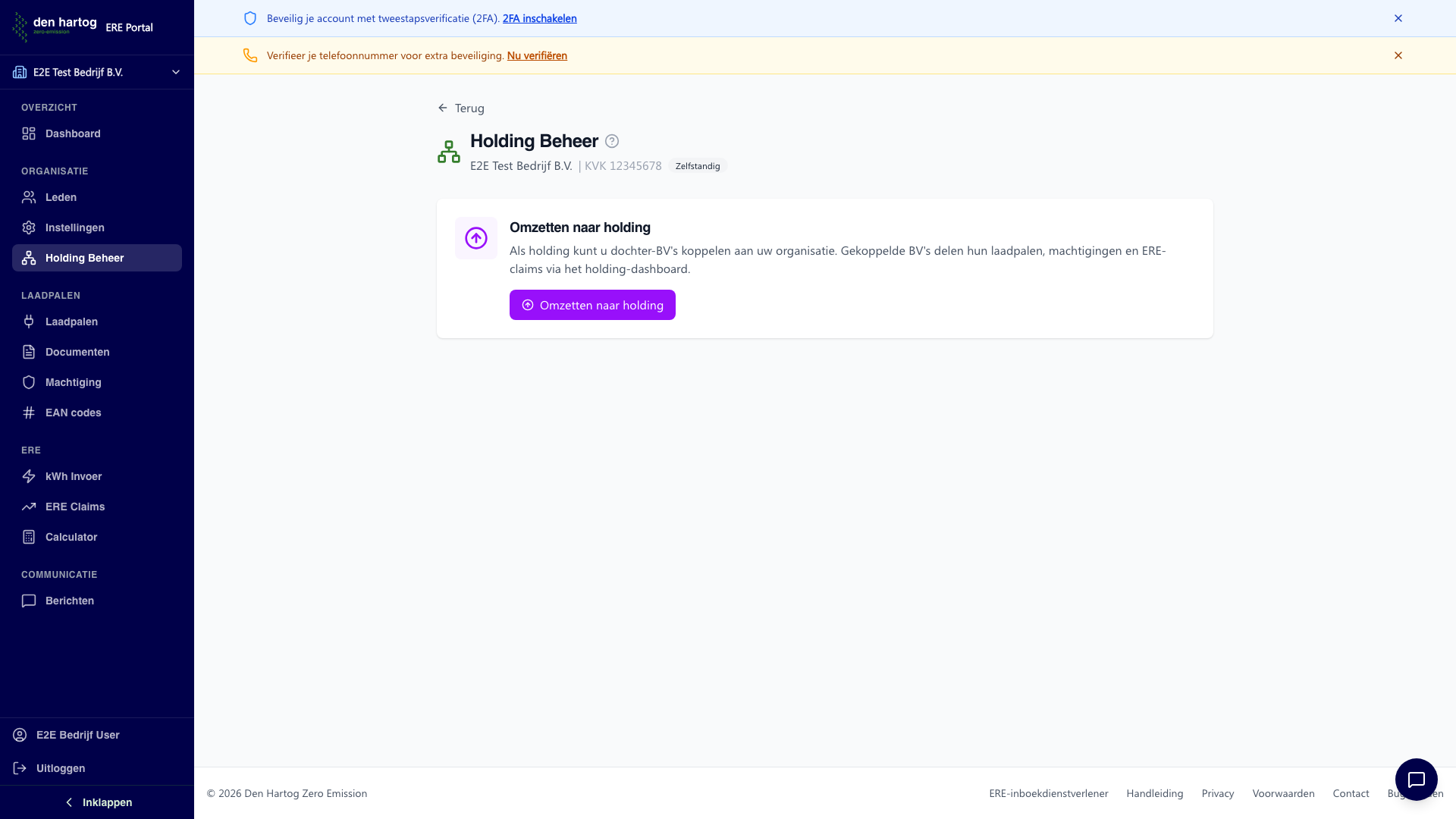Click the Zelfstandig status badge
The width and height of the screenshot is (1456, 819).
[698, 166]
